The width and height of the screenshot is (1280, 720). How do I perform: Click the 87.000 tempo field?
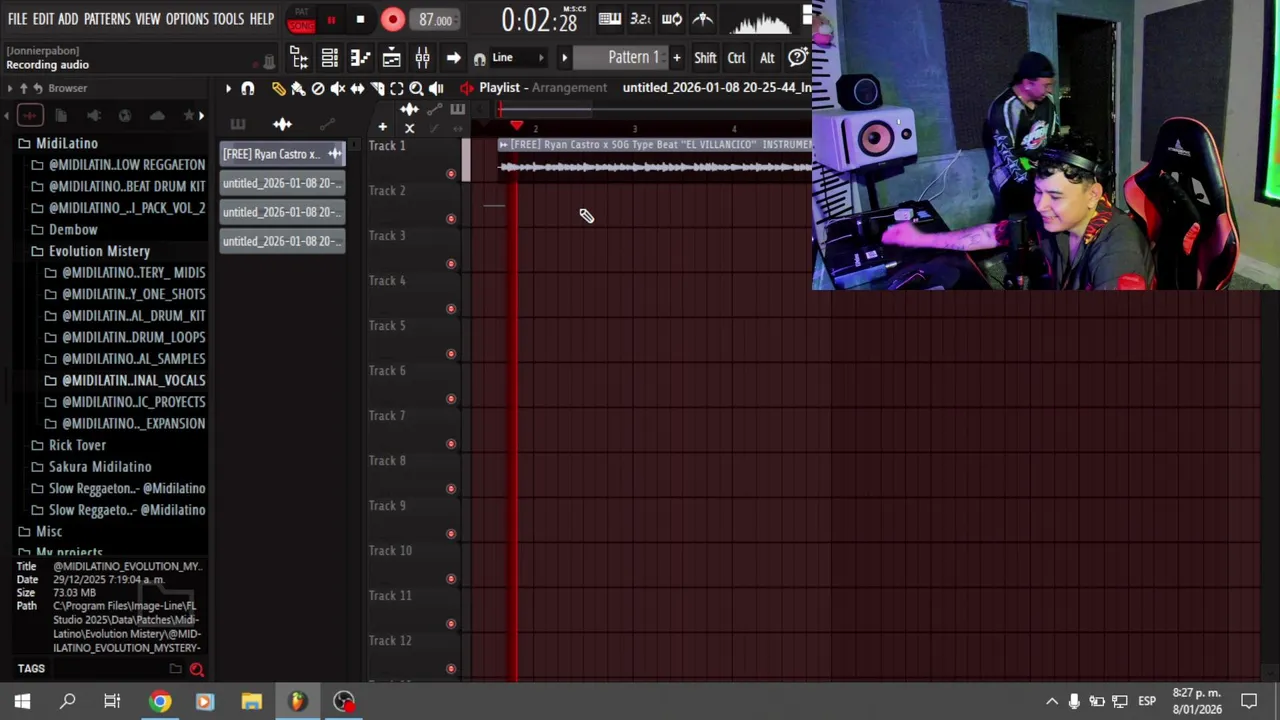coord(435,20)
